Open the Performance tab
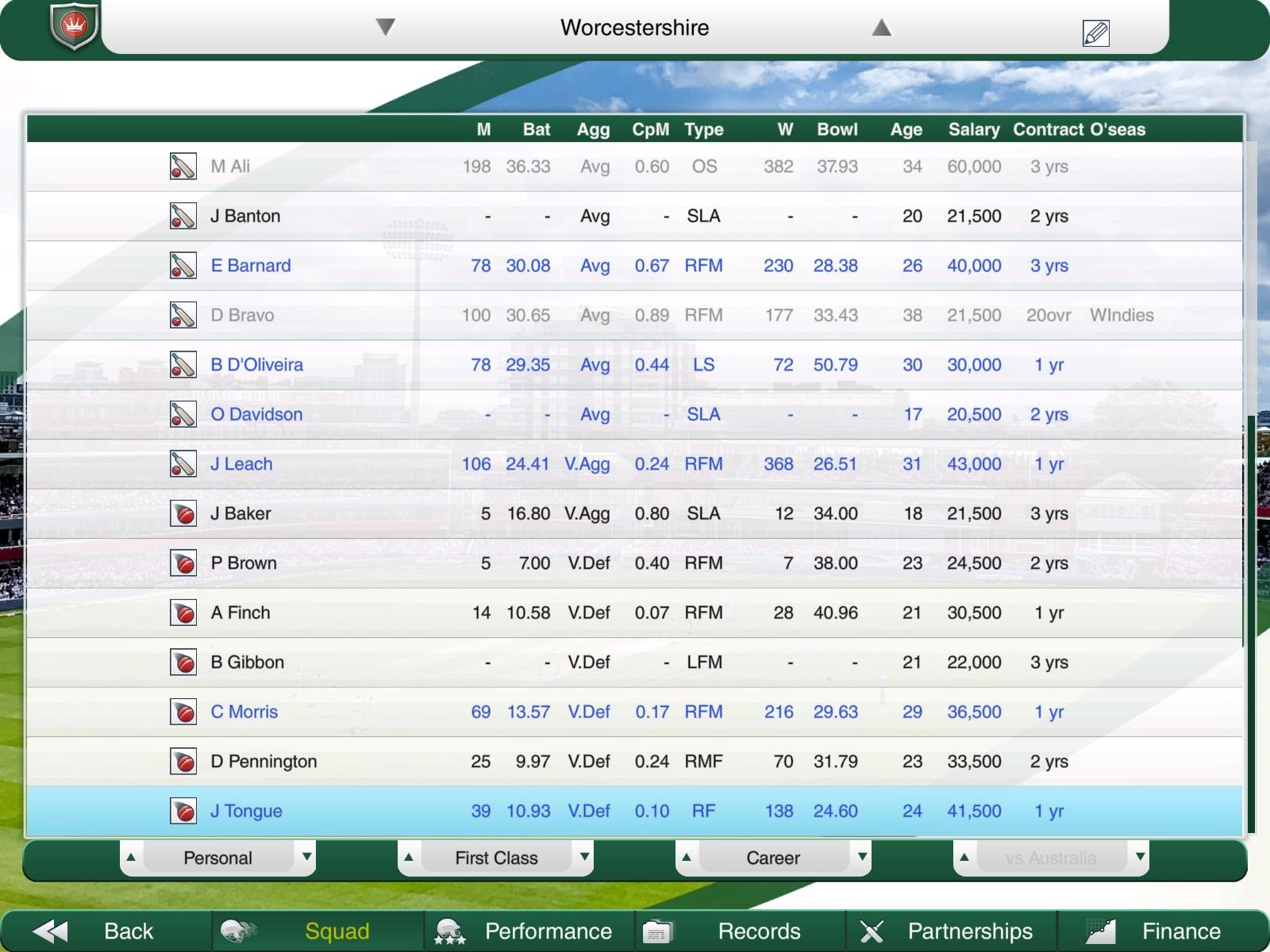 coord(529,931)
